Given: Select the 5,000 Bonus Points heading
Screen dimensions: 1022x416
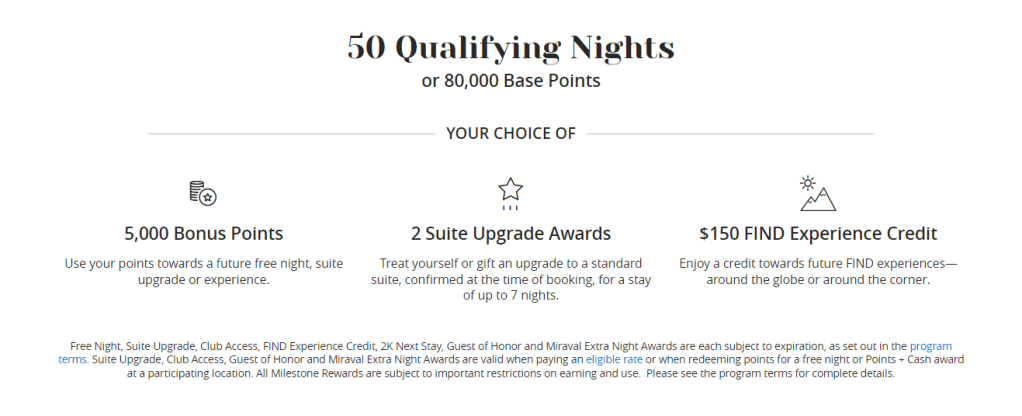Looking at the screenshot, I should 204,234.
